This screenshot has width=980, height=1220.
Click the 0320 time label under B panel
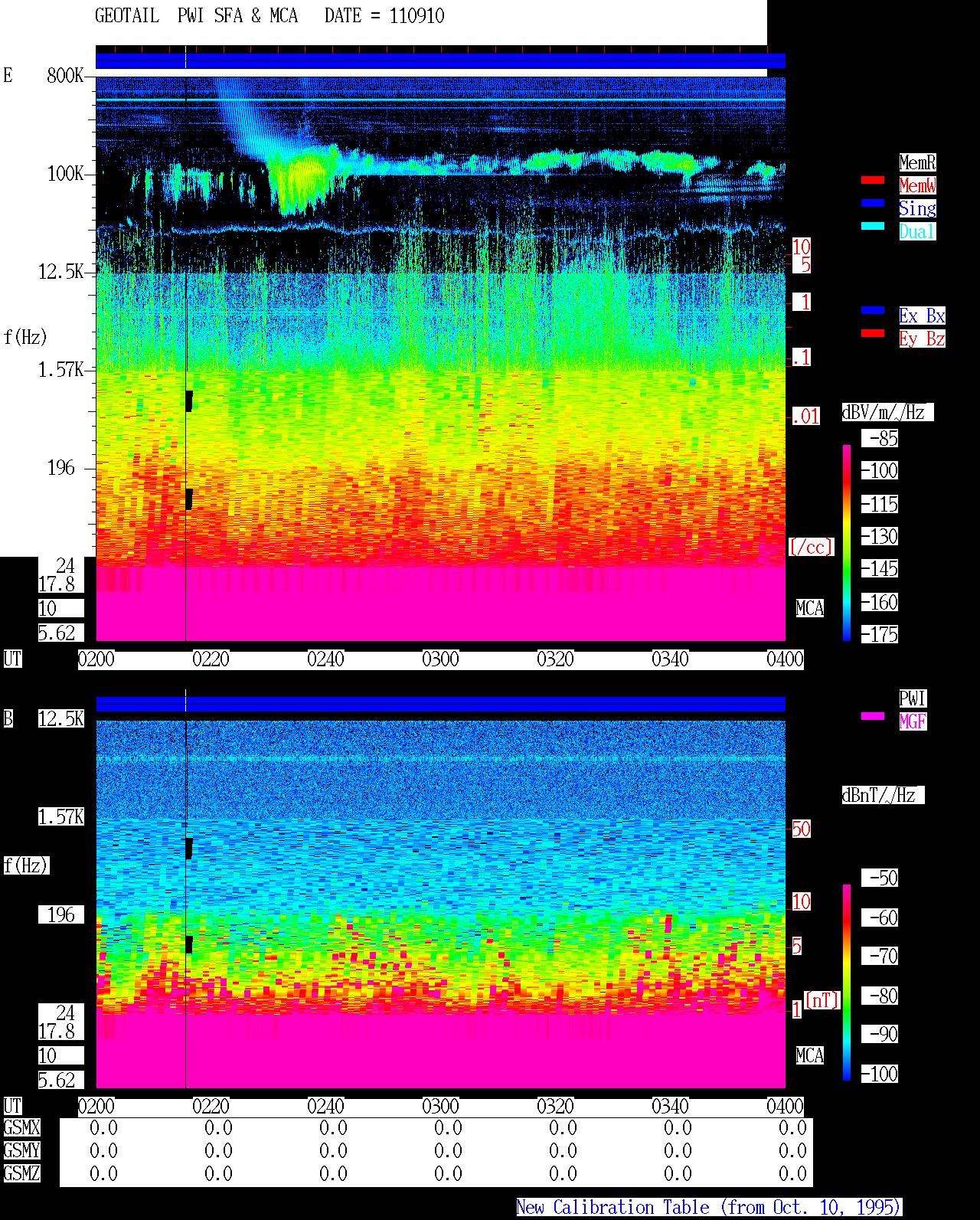555,1107
